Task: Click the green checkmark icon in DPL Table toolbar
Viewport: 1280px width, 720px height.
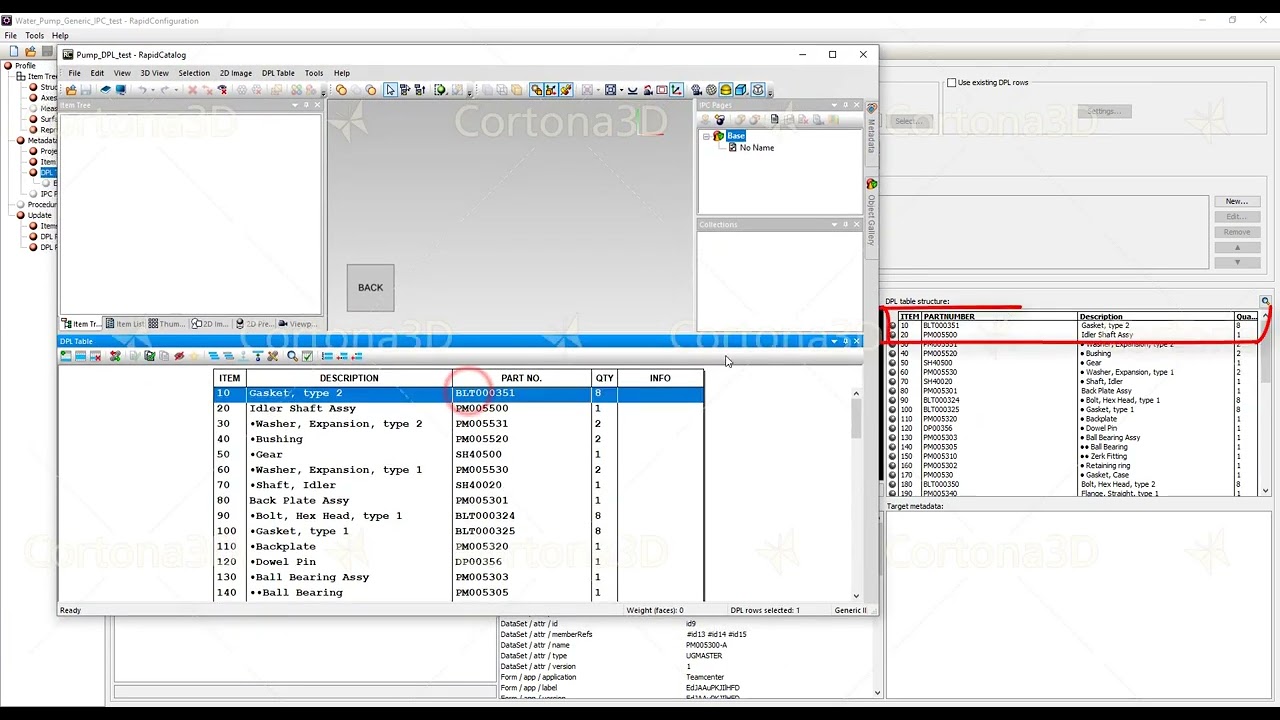Action: coord(307,356)
